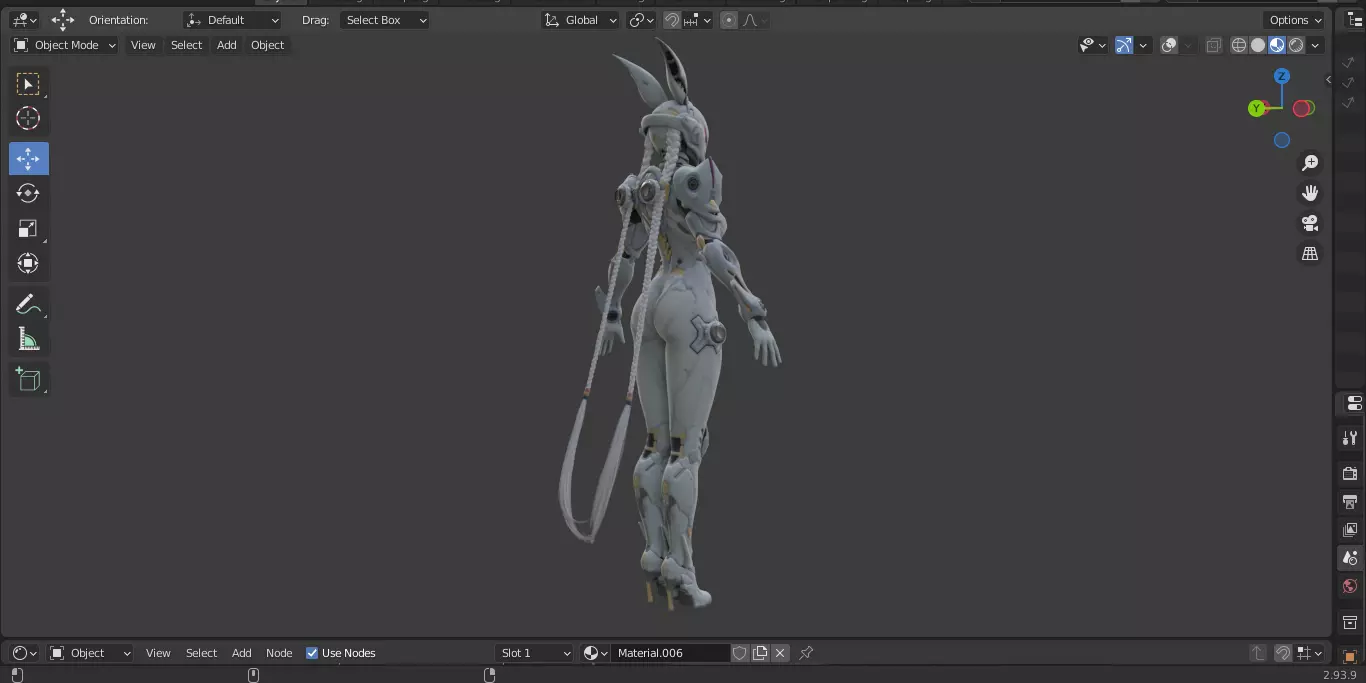
Task: Open the viewport View menu
Action: coord(143,45)
